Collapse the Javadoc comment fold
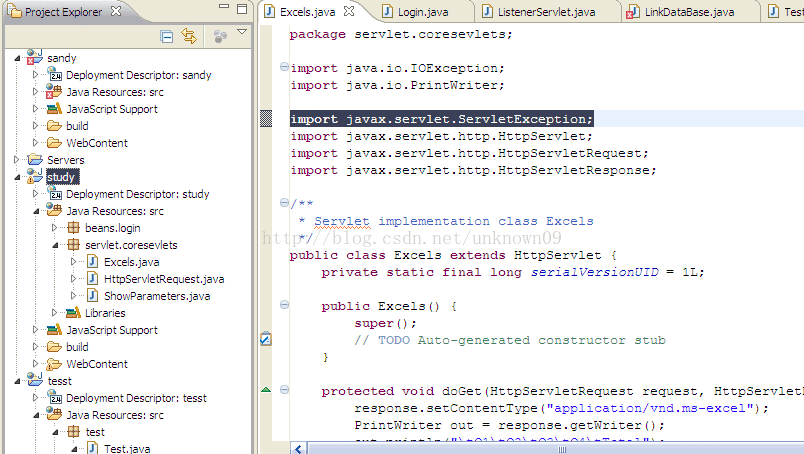804x454 pixels. [284, 203]
